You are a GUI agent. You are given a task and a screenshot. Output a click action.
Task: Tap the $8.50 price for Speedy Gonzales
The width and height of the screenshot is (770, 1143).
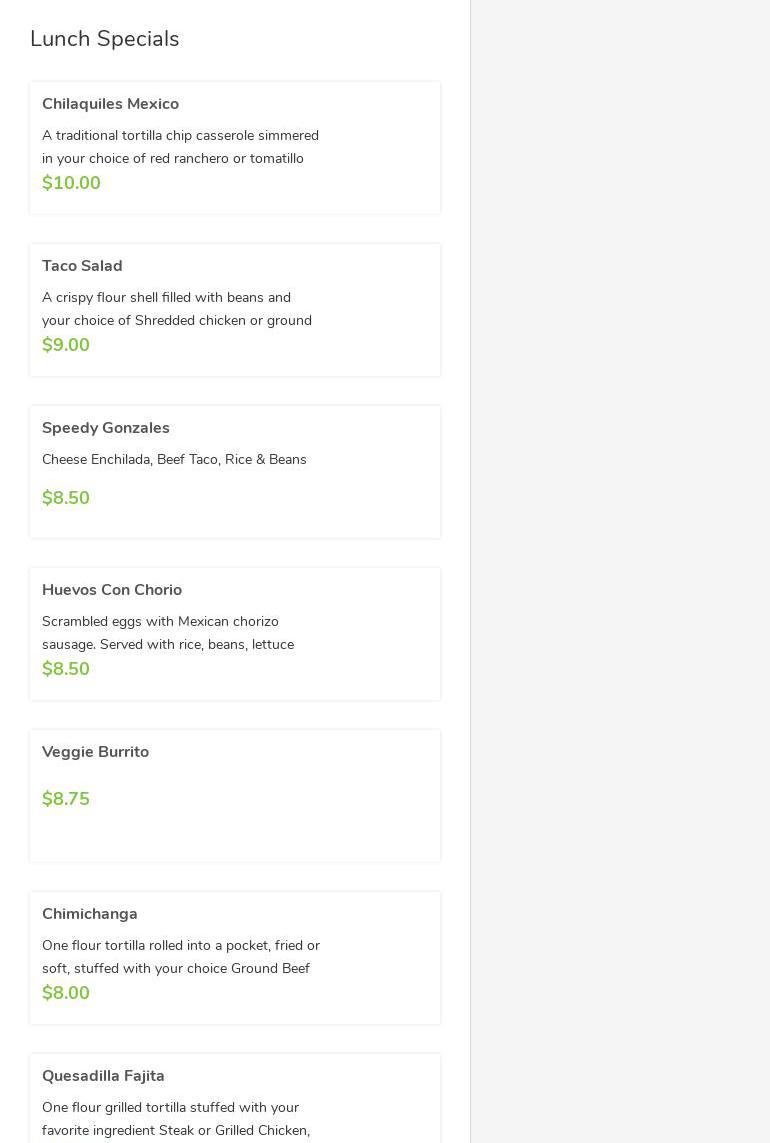(x=66, y=498)
